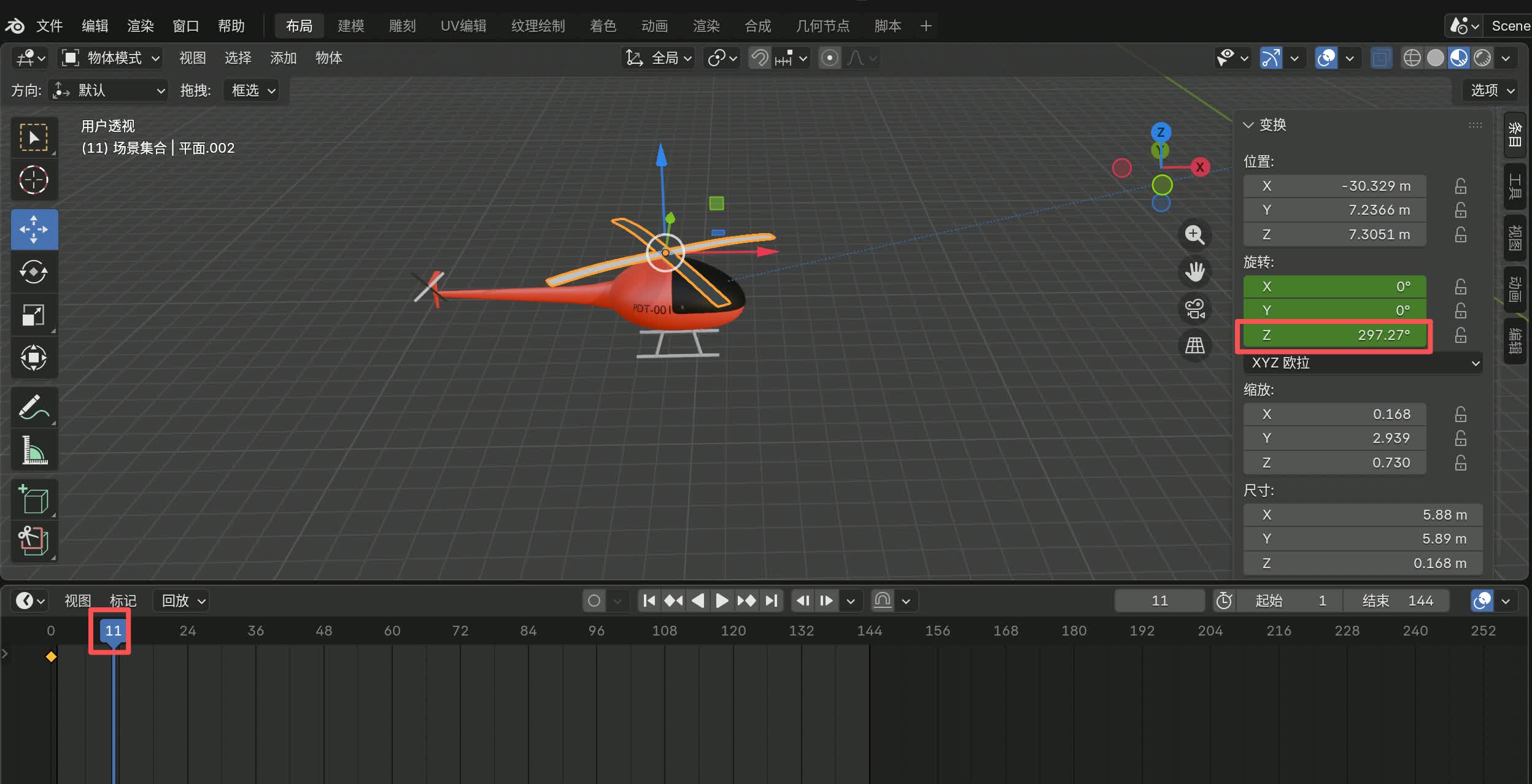Open the 选项 options button

pyautogui.click(x=1491, y=91)
